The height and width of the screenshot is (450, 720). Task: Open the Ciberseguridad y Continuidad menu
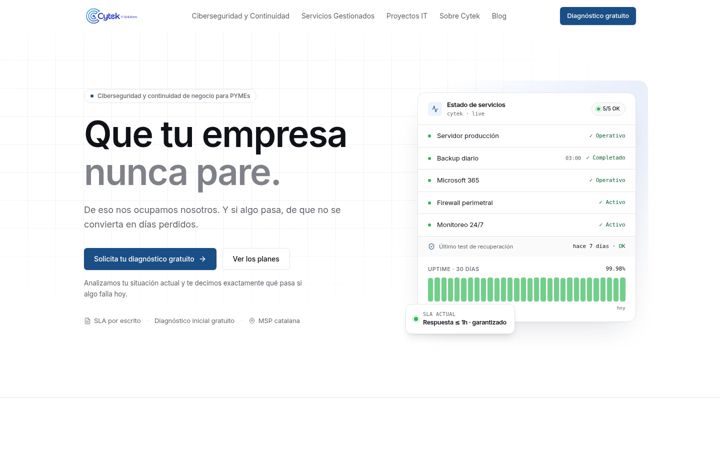(240, 16)
